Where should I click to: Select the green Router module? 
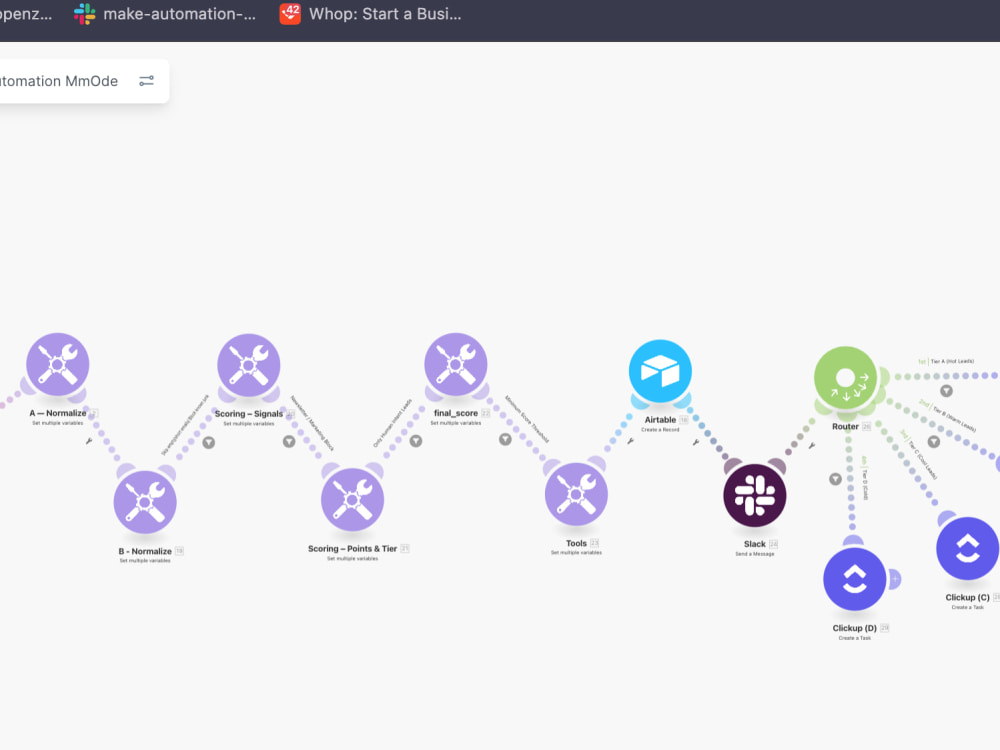[846, 378]
